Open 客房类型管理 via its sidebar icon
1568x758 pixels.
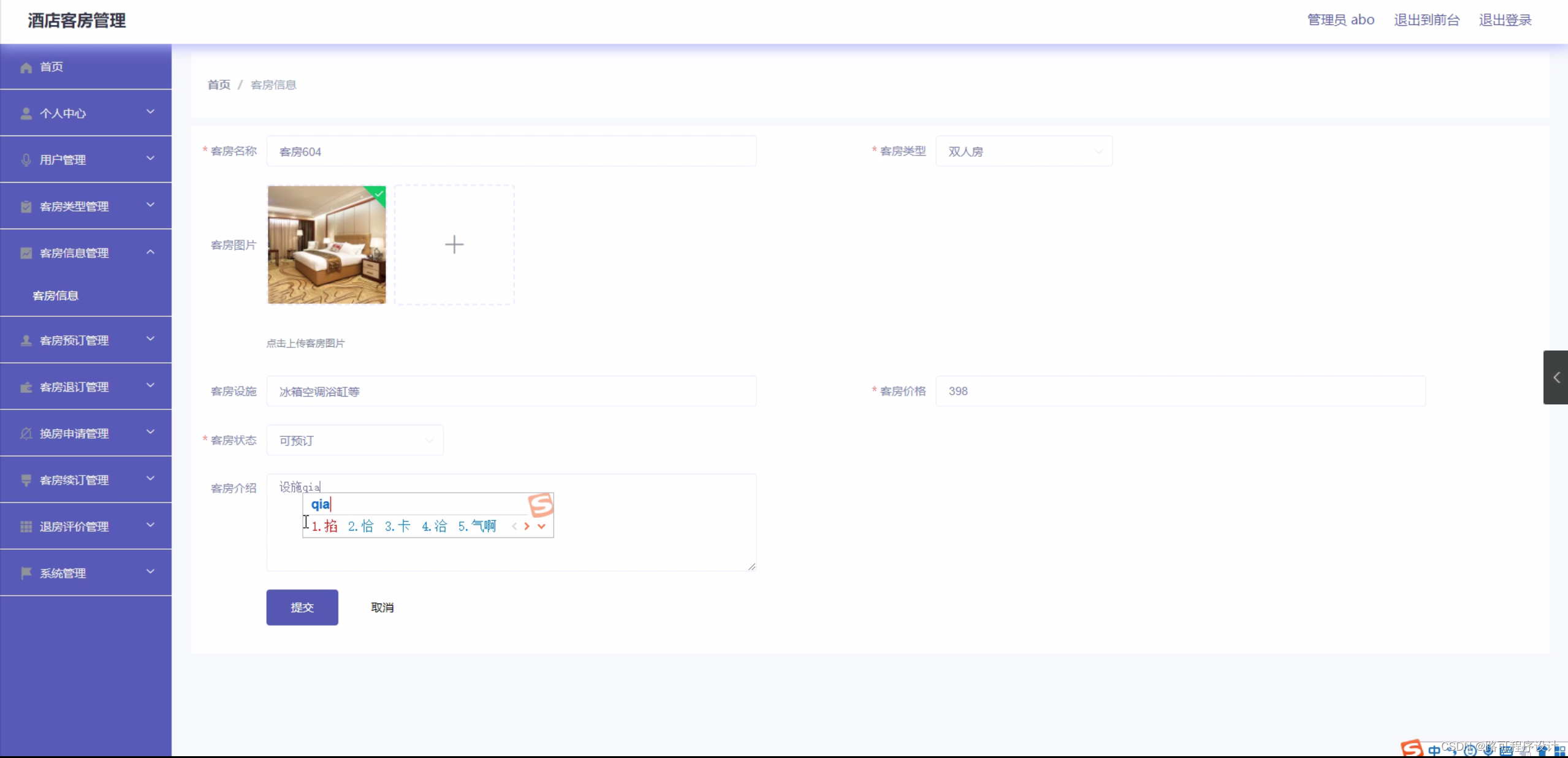(25, 206)
